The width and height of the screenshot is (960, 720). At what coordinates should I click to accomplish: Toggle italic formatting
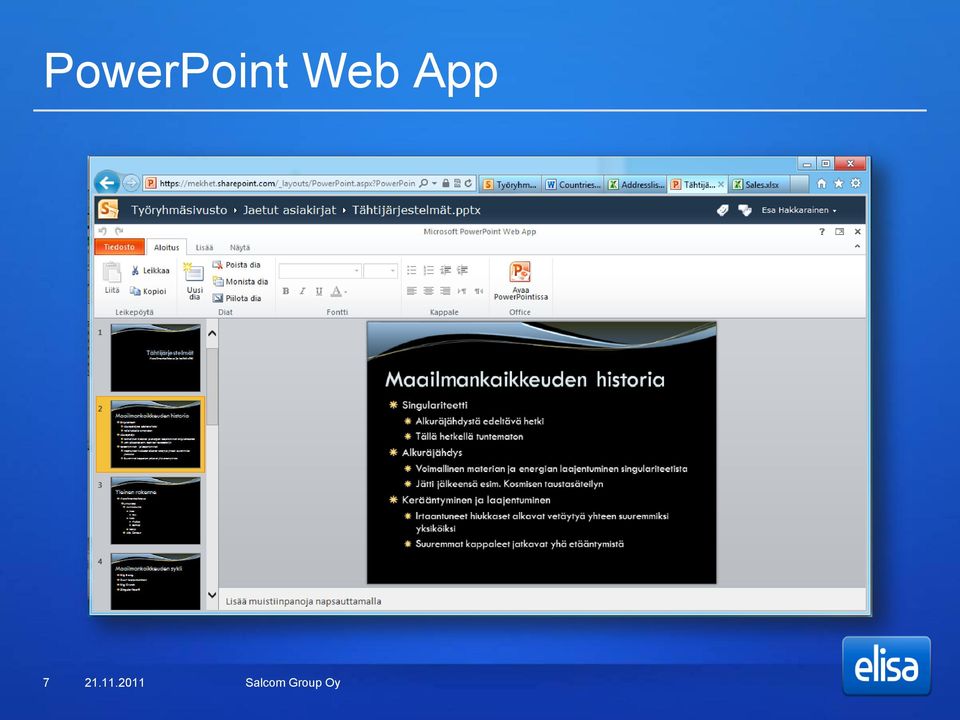(x=302, y=291)
